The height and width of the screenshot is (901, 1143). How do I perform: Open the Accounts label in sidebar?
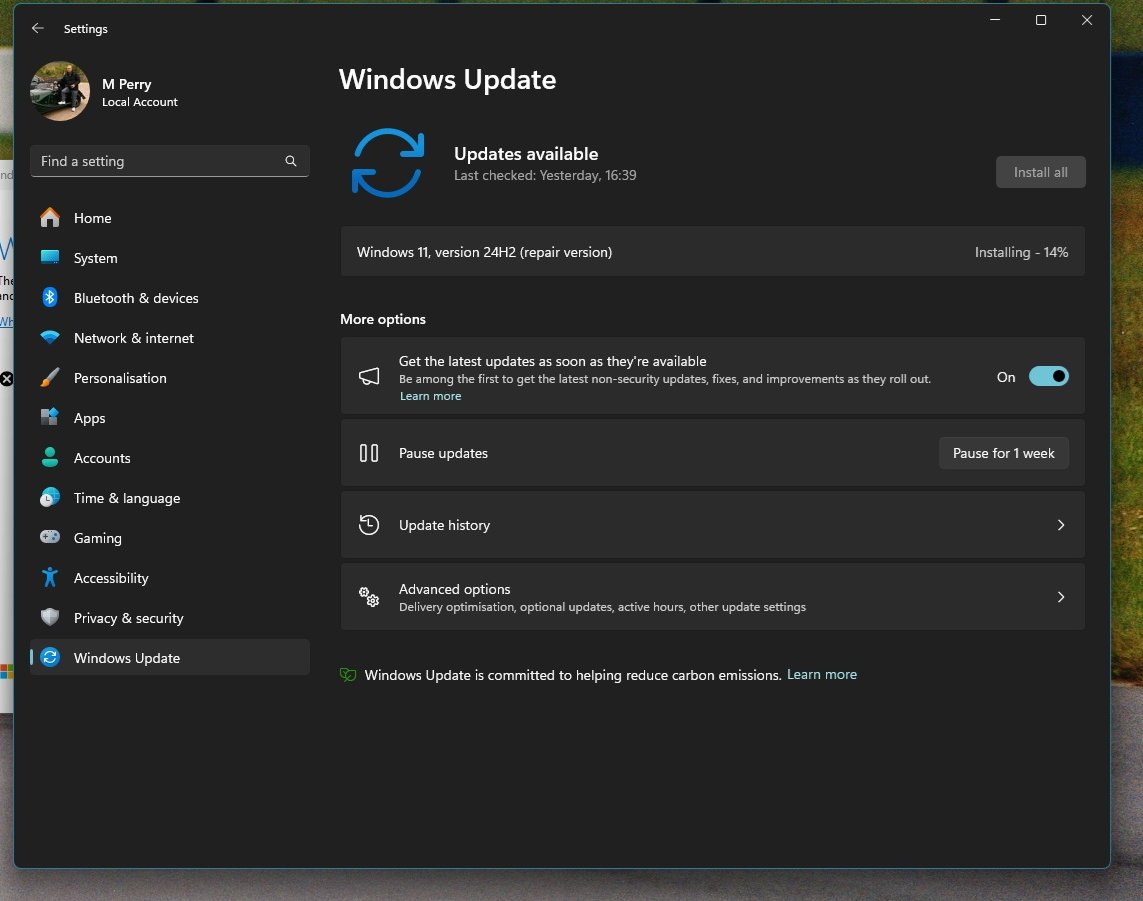click(x=102, y=459)
